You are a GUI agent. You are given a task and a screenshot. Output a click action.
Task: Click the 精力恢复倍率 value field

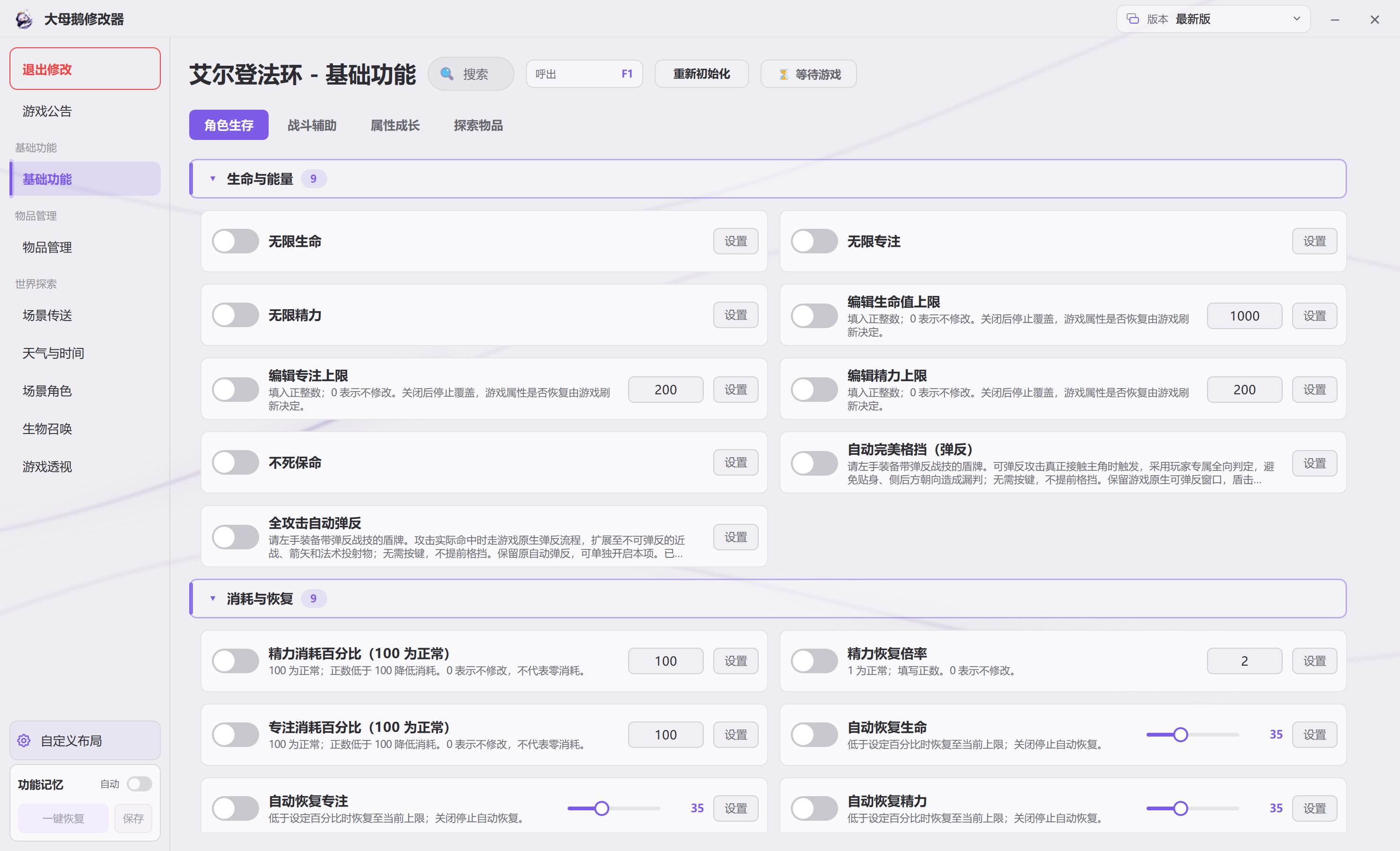(x=1244, y=661)
